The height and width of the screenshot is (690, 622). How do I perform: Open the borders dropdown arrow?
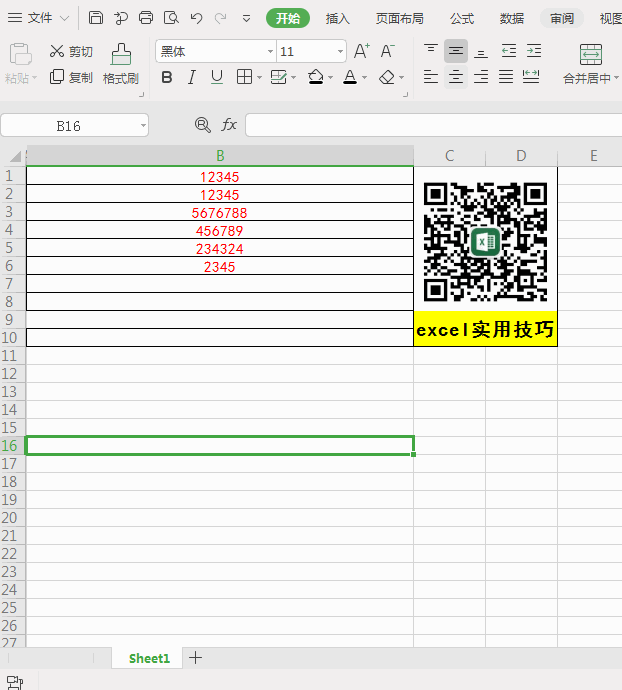pyautogui.click(x=259, y=77)
